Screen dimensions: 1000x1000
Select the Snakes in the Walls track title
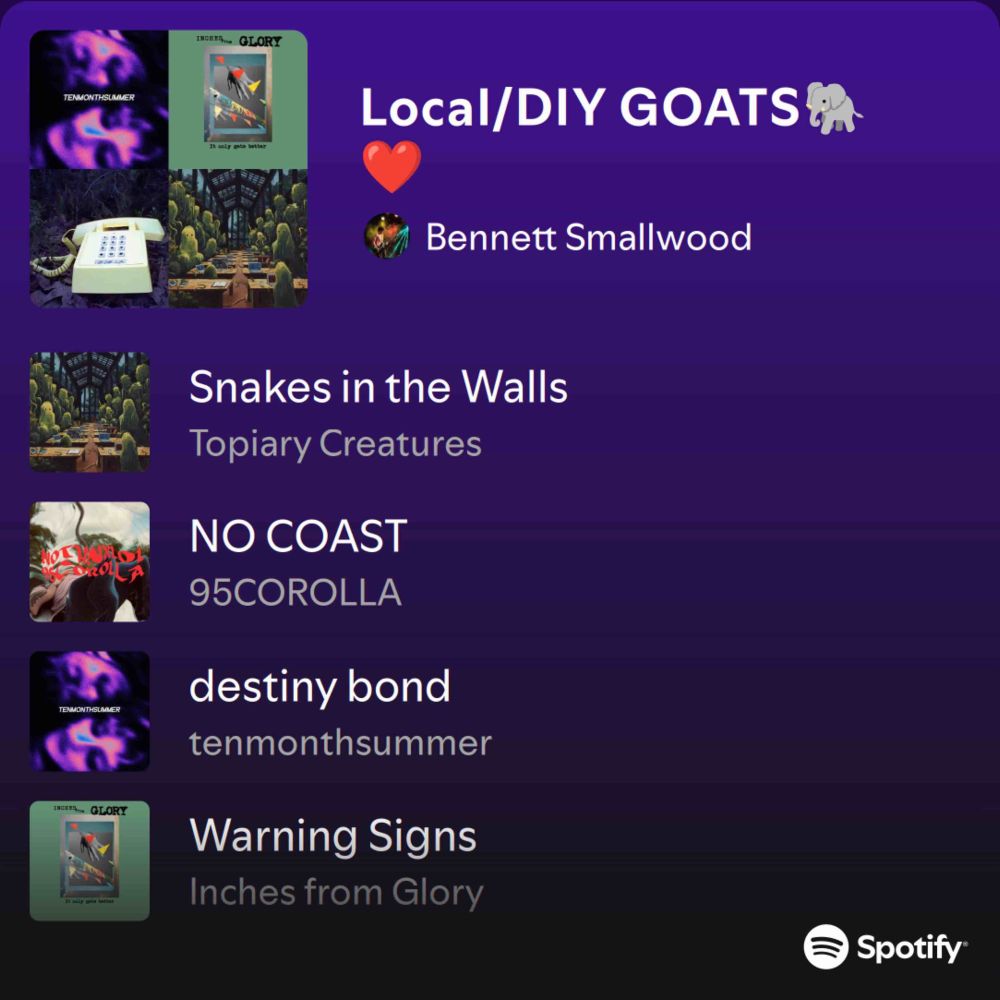click(378, 387)
